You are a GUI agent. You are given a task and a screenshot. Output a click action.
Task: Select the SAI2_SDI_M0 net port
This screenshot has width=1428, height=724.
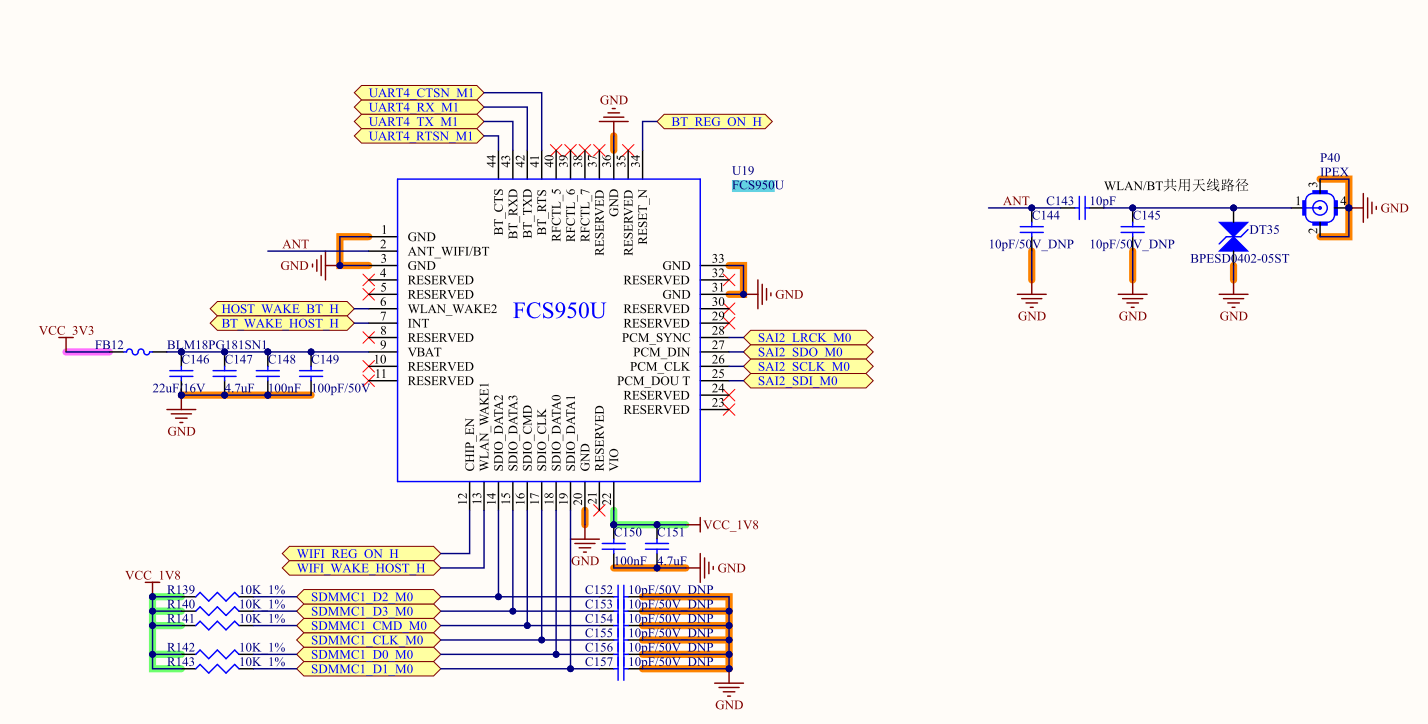pyautogui.click(x=808, y=381)
